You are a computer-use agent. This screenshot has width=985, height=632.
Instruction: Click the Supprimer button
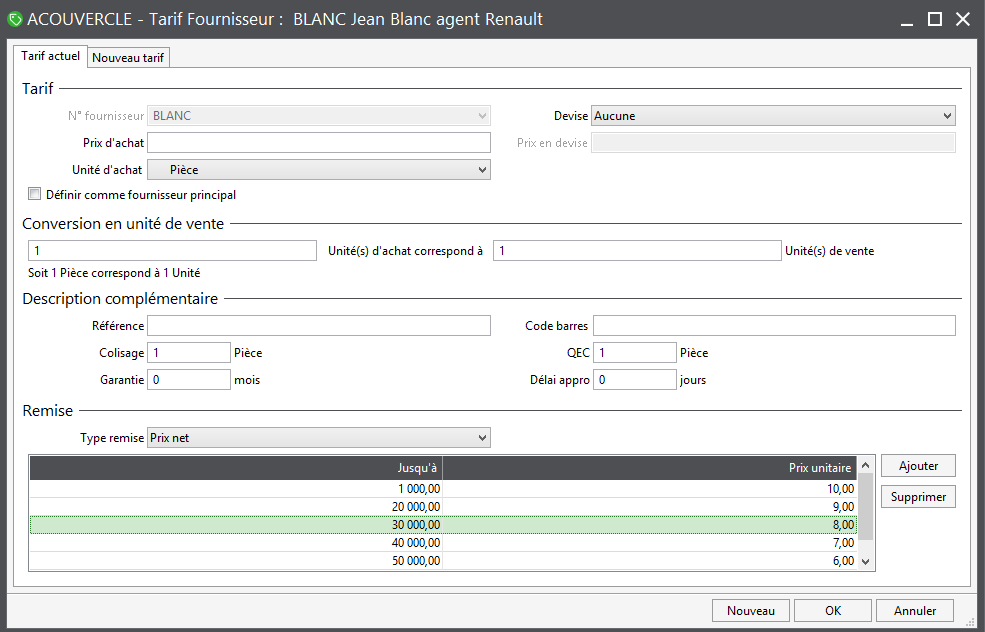tap(918, 497)
